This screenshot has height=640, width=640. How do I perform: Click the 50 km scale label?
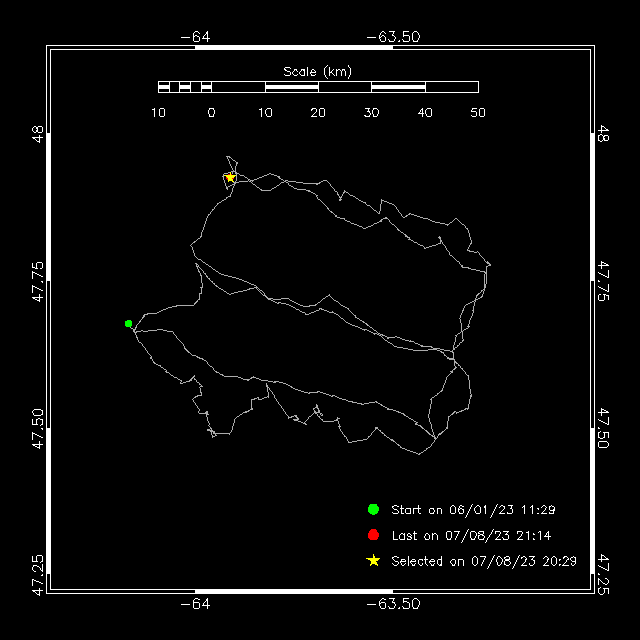478,113
